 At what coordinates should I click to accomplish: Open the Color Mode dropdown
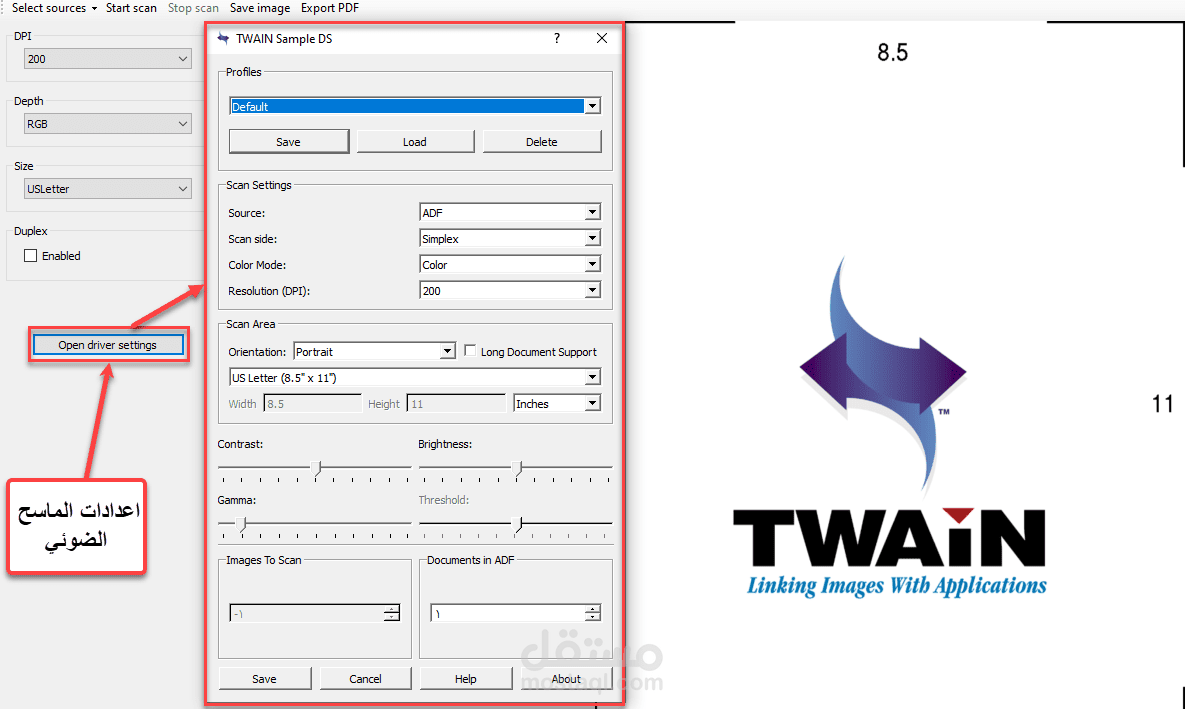tap(510, 265)
